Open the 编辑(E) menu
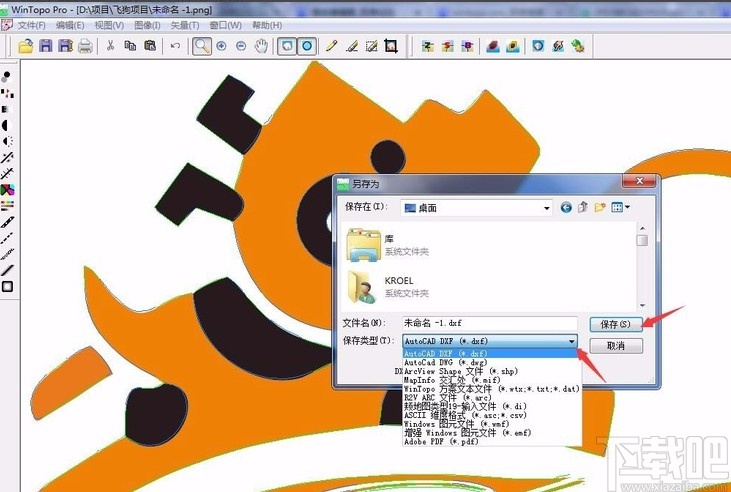This screenshot has height=492, width=731. (70, 25)
